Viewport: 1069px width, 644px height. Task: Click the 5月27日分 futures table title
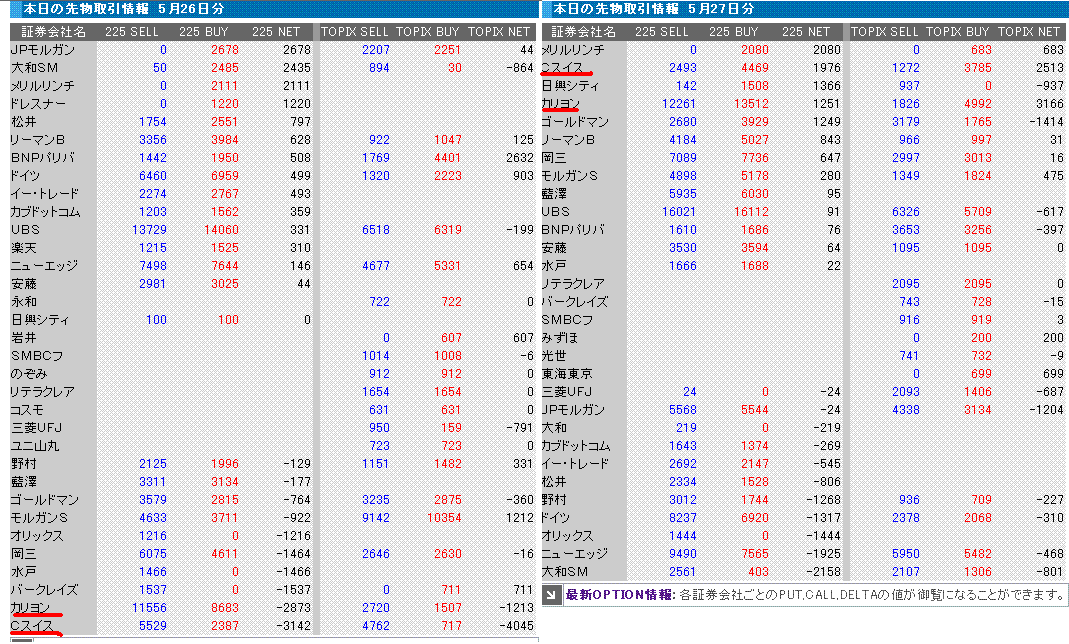(653, 8)
